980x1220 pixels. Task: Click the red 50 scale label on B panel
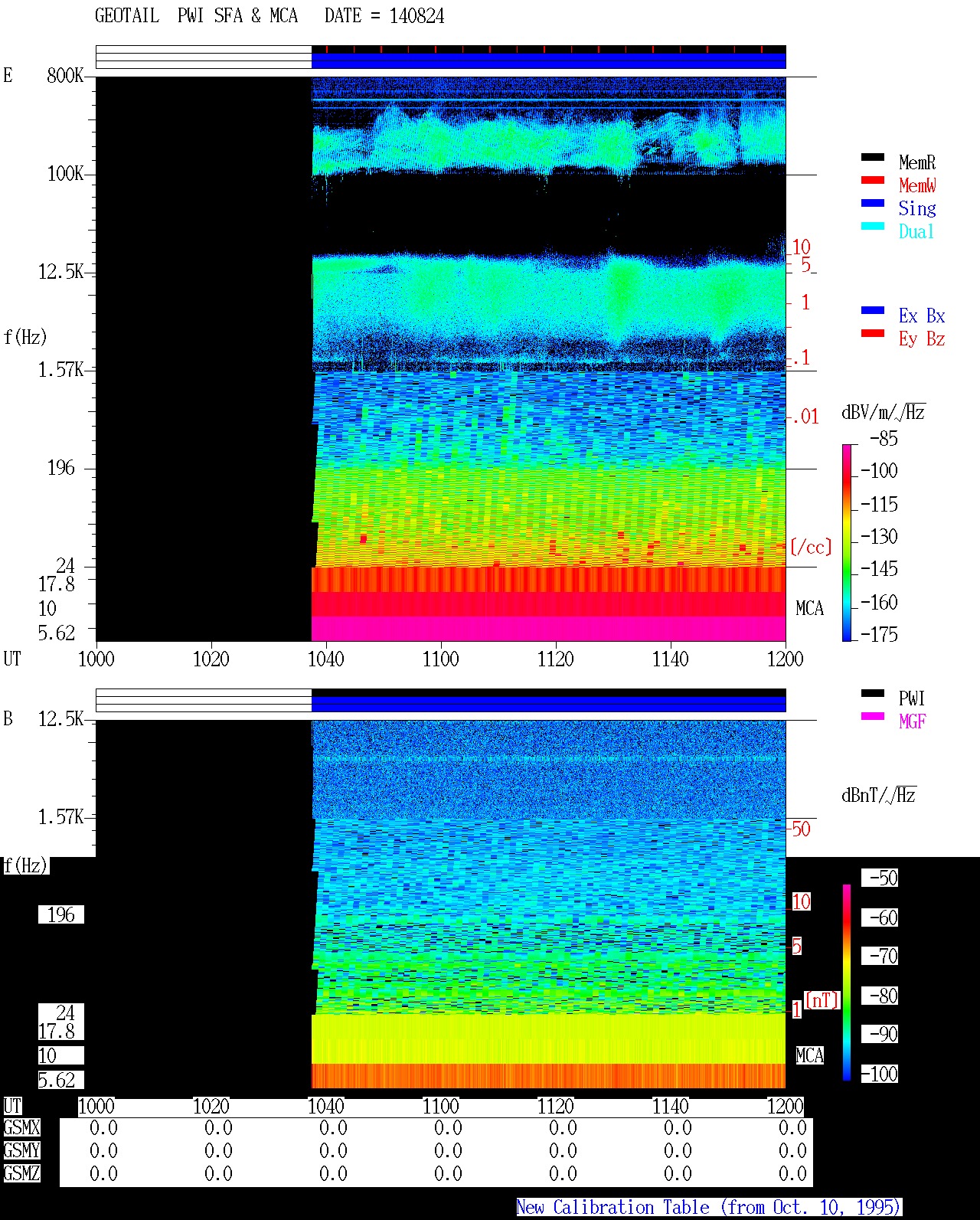tap(801, 829)
